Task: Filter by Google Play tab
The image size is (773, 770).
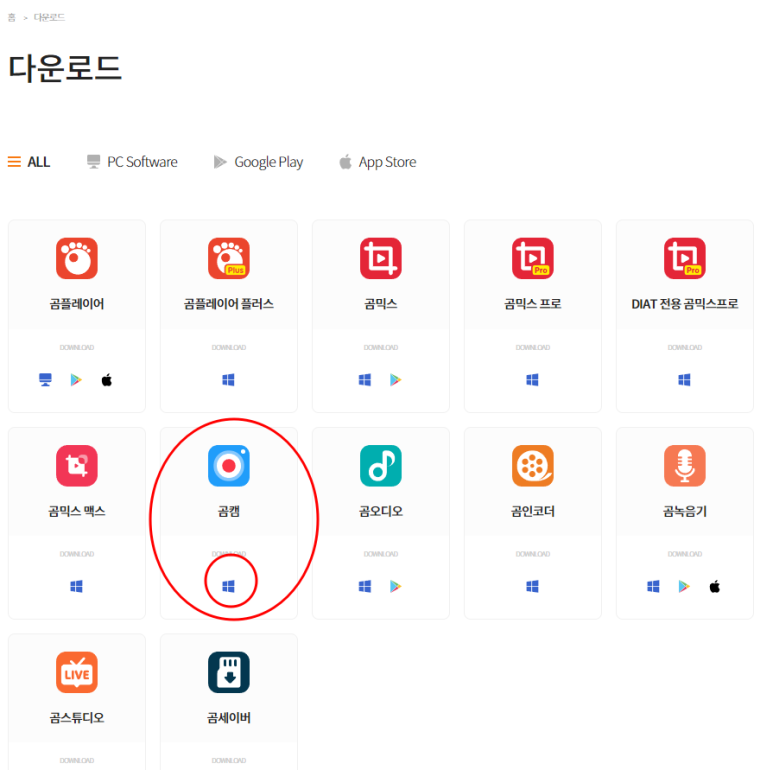Action: [x=258, y=162]
